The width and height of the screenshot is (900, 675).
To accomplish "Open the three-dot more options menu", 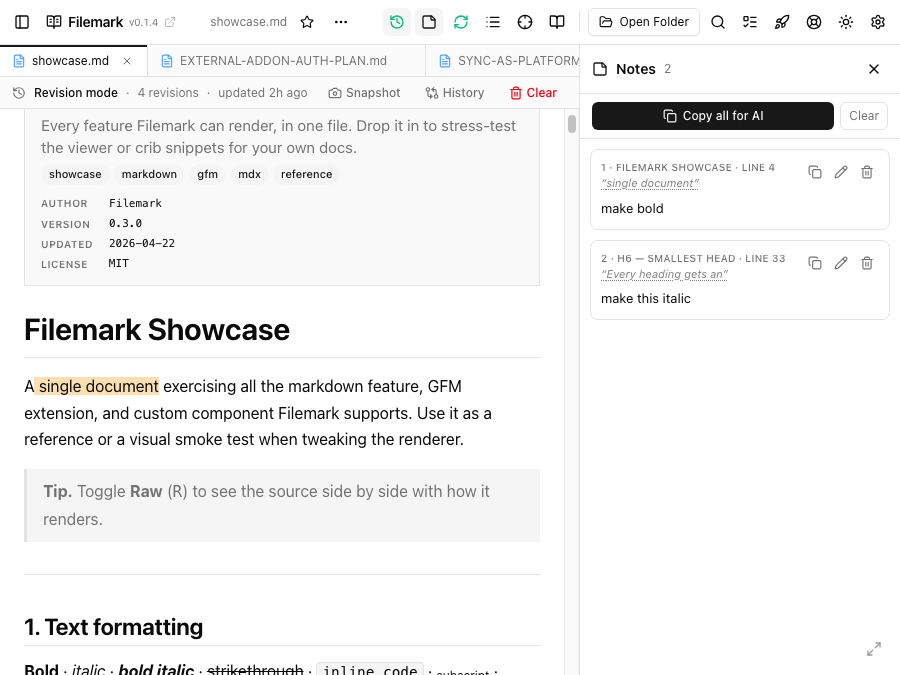I will coord(341,22).
